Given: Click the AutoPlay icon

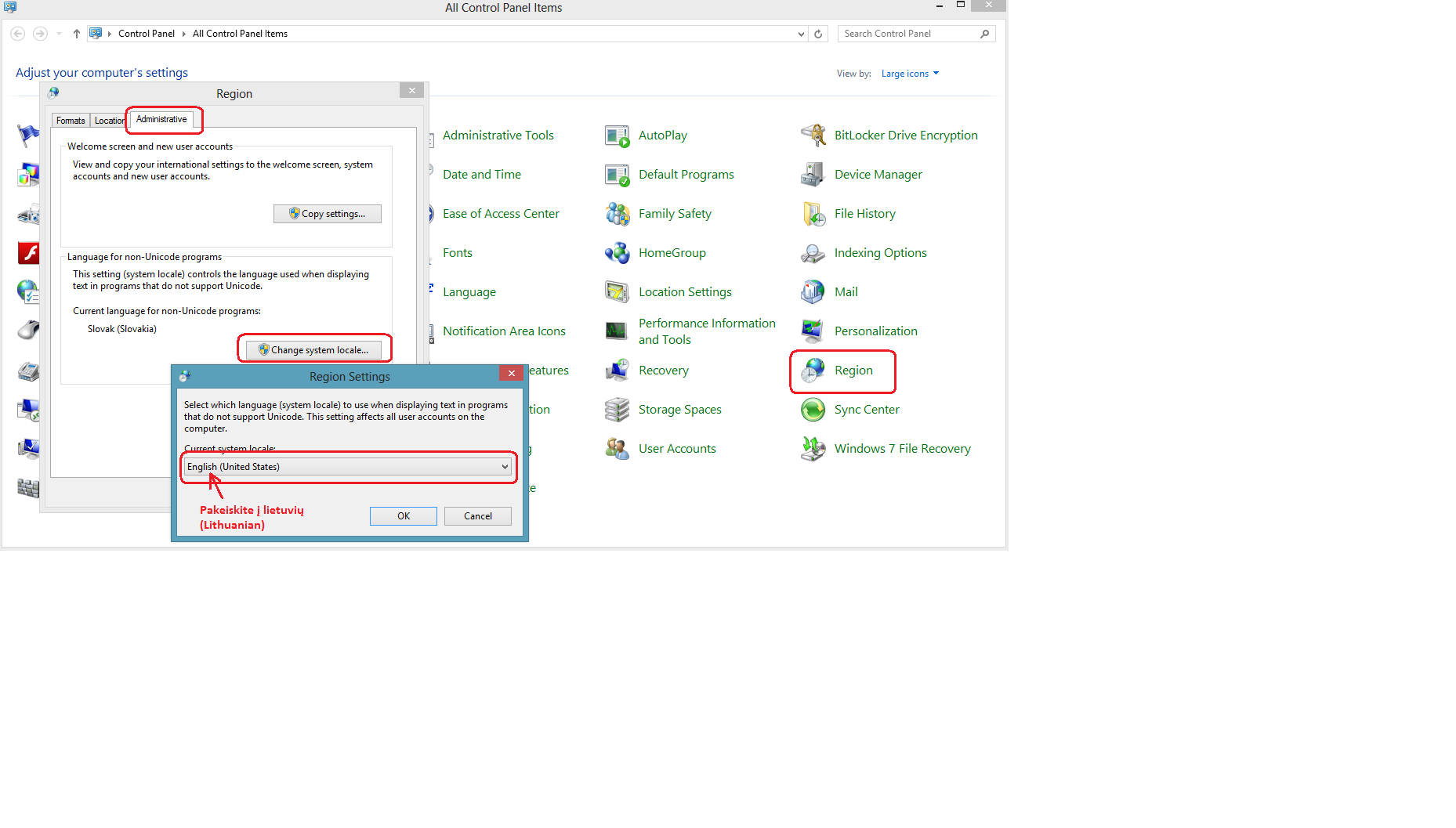Looking at the screenshot, I should point(618,136).
